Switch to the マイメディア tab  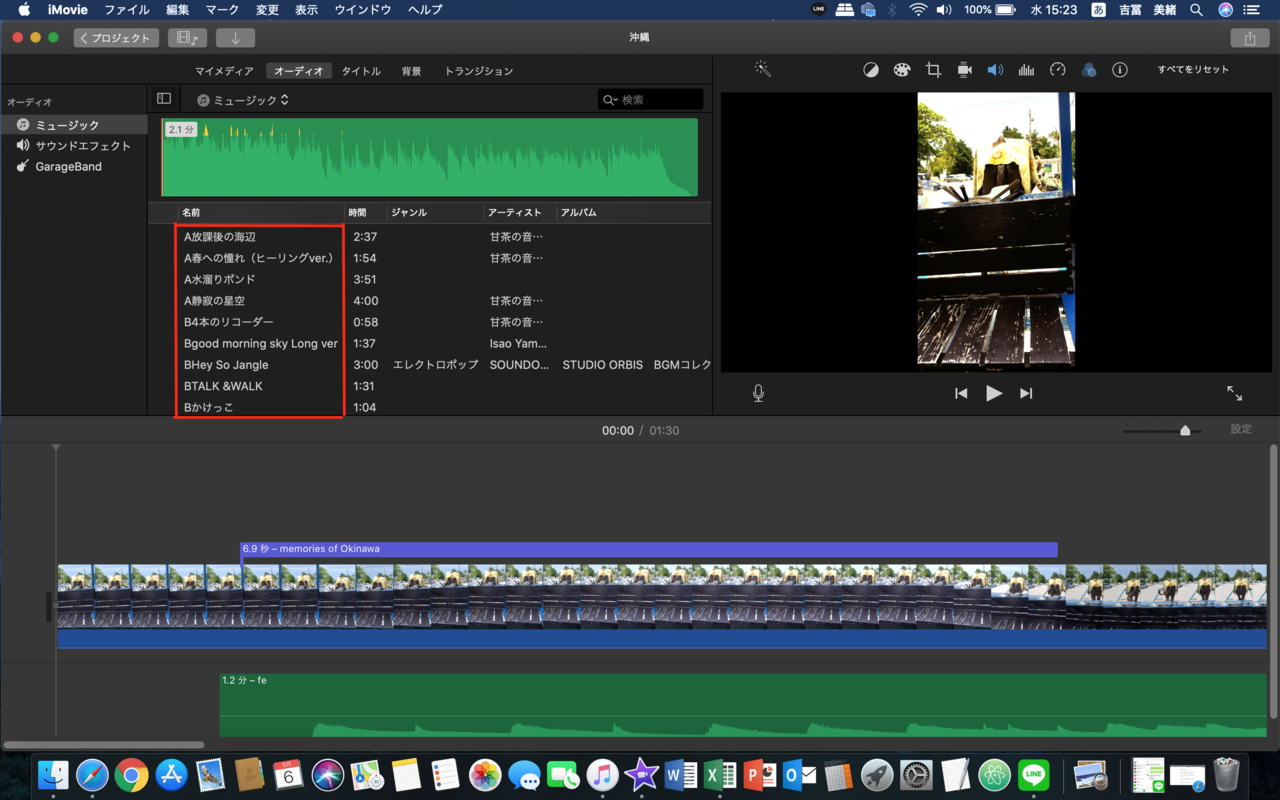coord(224,71)
